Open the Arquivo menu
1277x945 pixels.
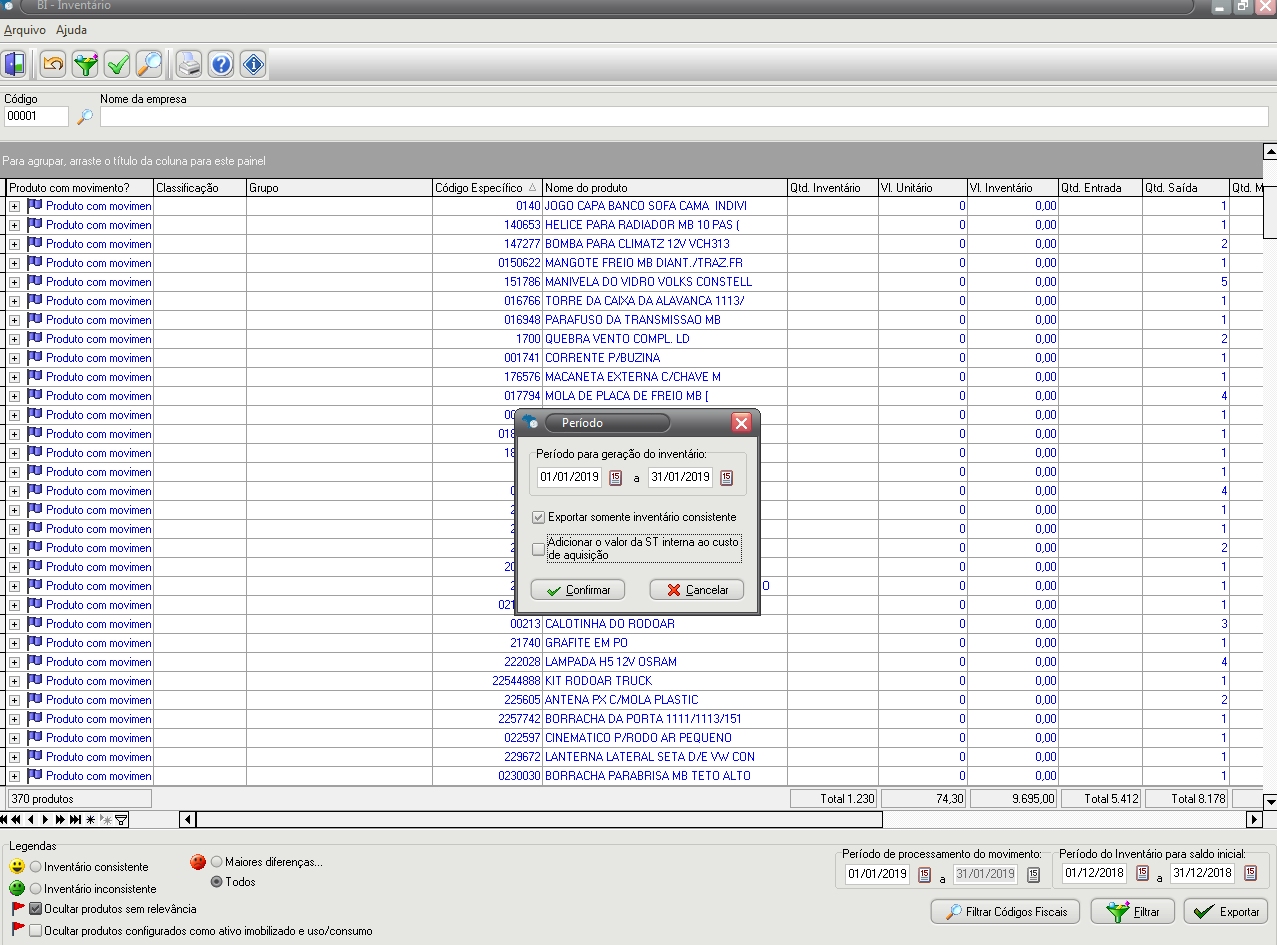click(x=24, y=30)
